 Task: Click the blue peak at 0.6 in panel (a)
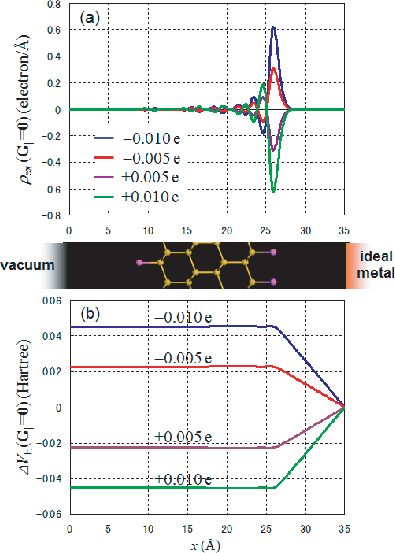point(273,28)
